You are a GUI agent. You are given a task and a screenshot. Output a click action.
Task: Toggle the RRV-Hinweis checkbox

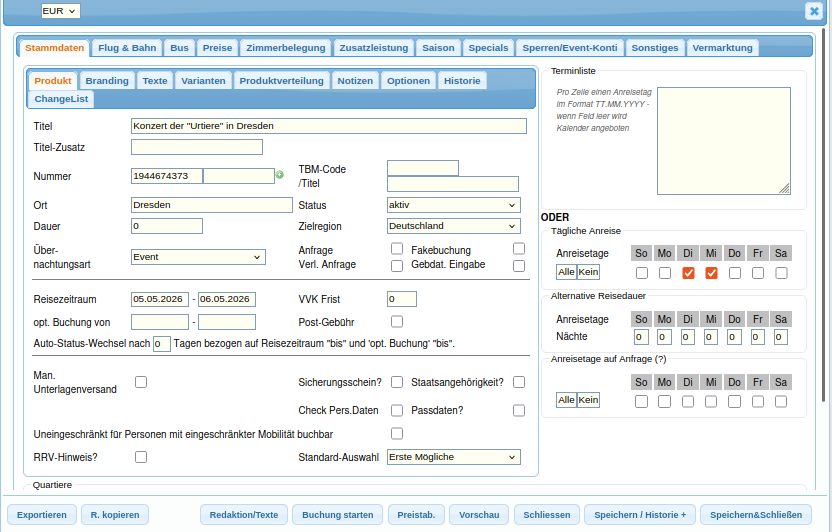tap(141, 457)
